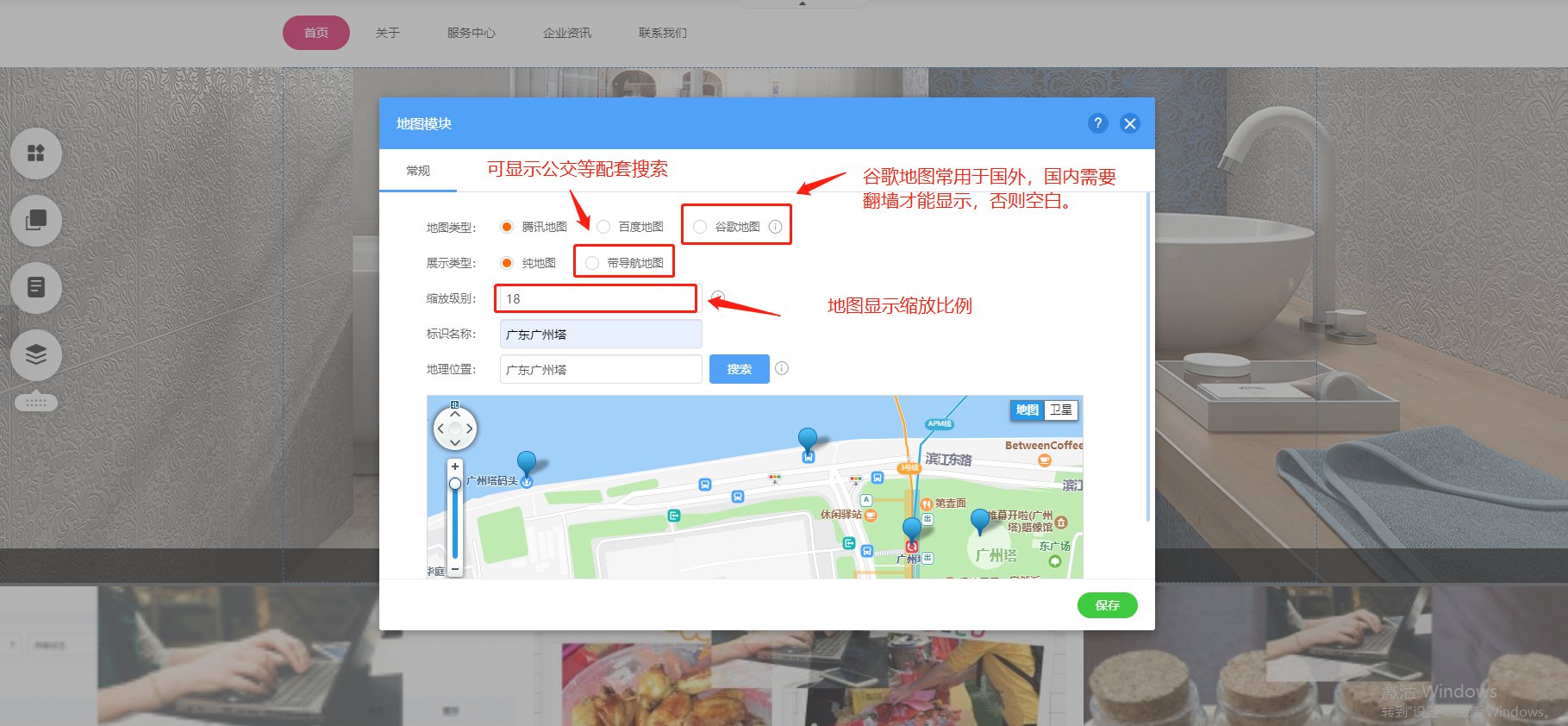Viewport: 1568px width, 726px height.
Task: Click the dialog's vertical scrollbar
Action: point(1148,357)
